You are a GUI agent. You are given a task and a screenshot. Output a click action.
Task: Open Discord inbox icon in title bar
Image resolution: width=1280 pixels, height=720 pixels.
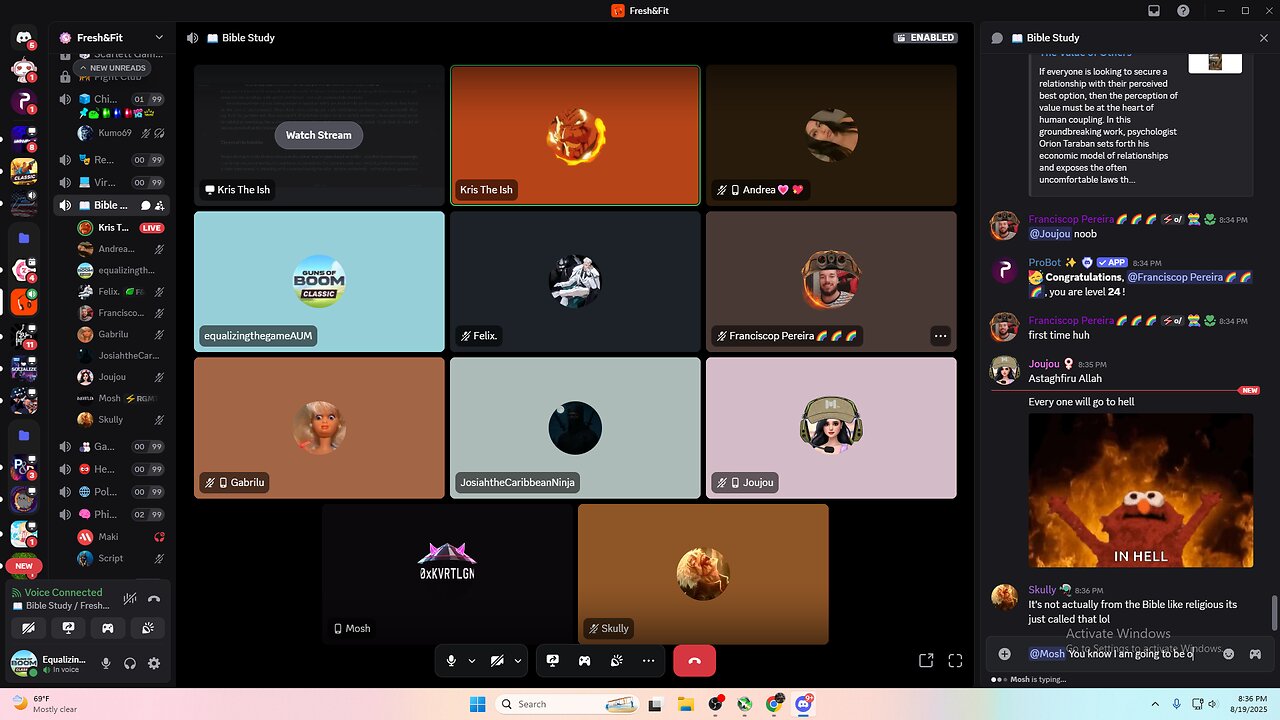coord(1154,10)
